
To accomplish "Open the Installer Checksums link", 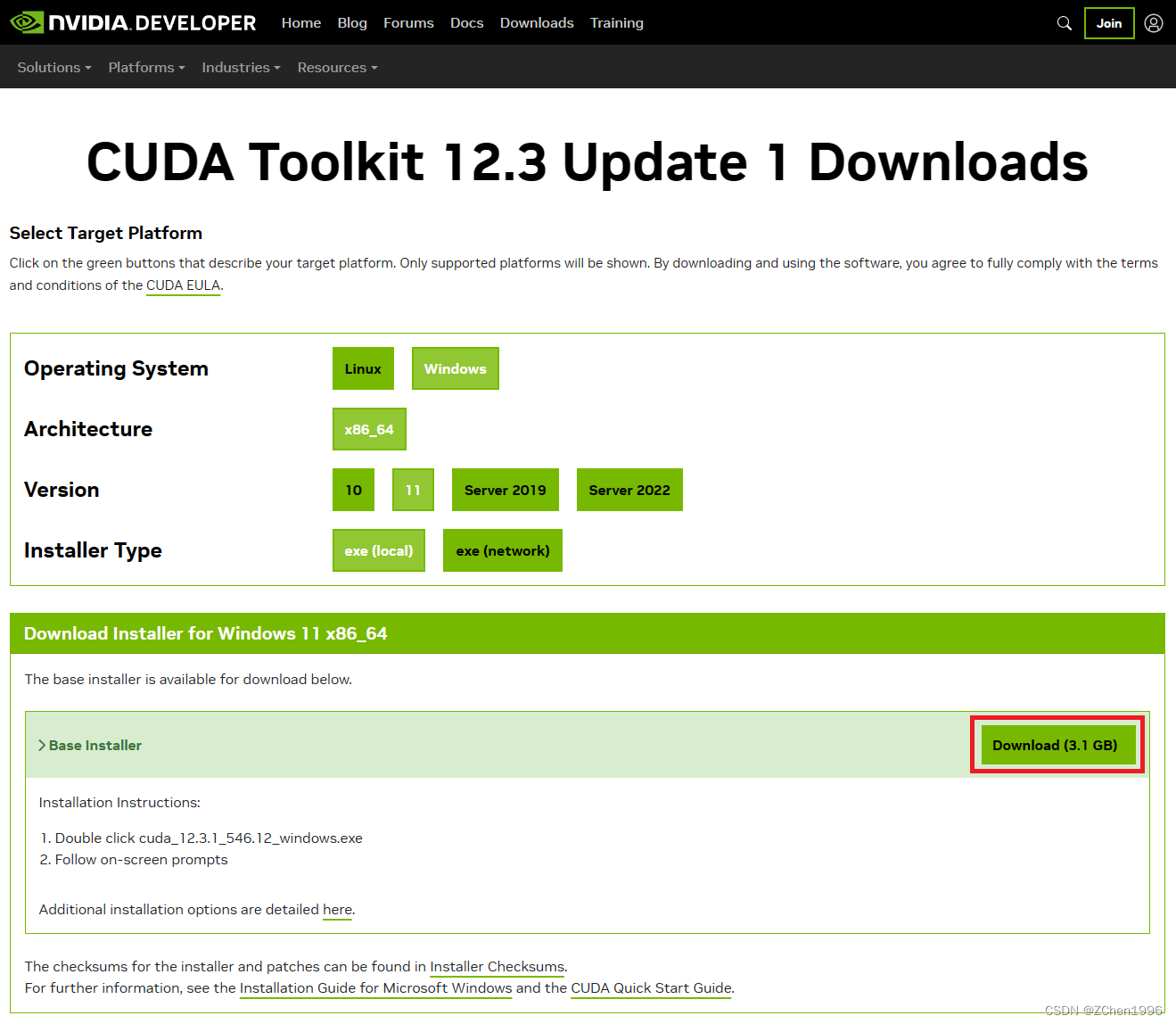I will (x=498, y=967).
